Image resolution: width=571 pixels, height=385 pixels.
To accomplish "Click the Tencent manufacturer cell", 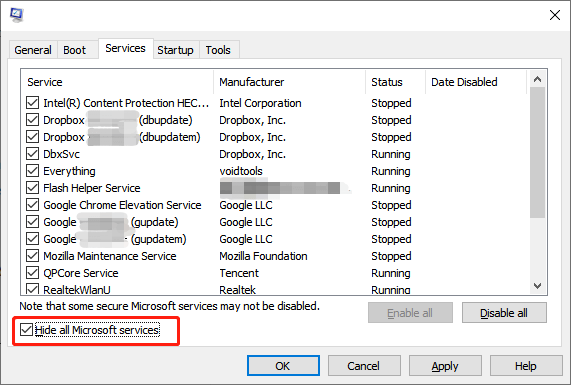I will [x=239, y=273].
